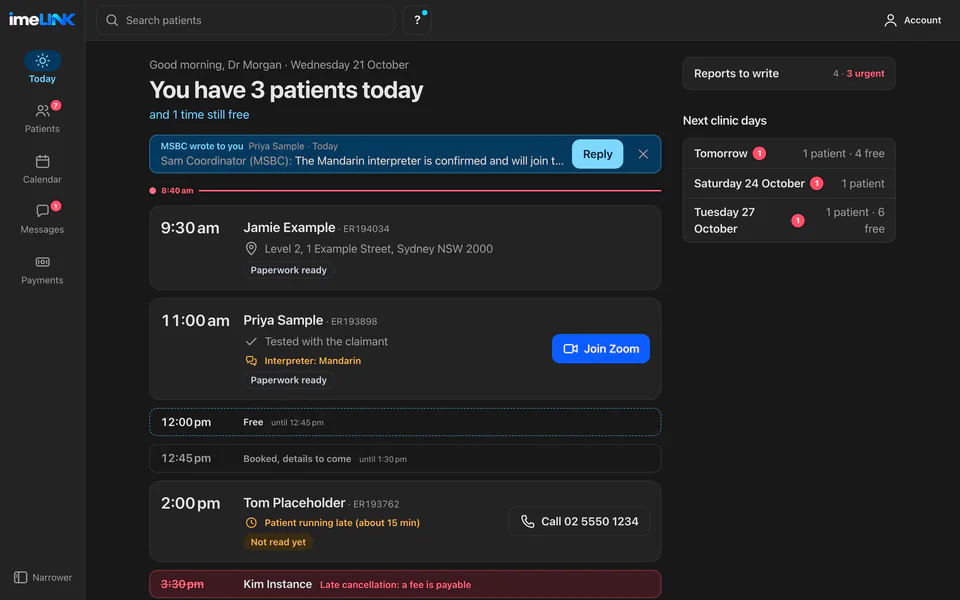Image resolution: width=960 pixels, height=600 pixels.
Task: Reply to the MSBC message
Action: coord(598,154)
